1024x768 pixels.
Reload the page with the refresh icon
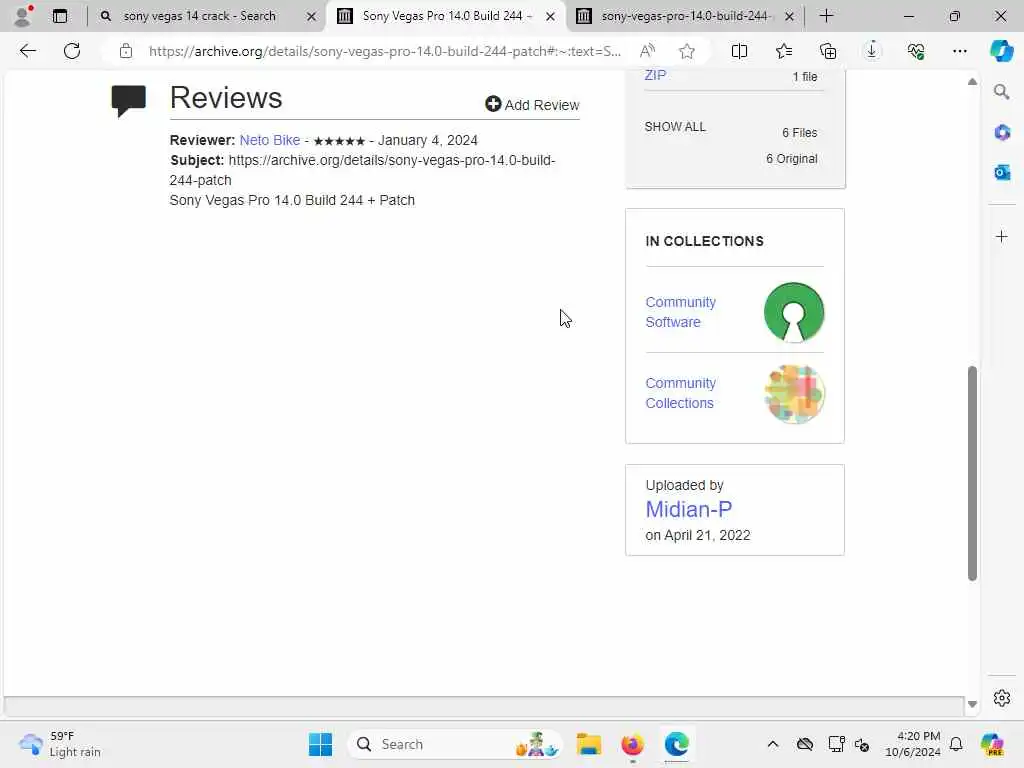[72, 51]
